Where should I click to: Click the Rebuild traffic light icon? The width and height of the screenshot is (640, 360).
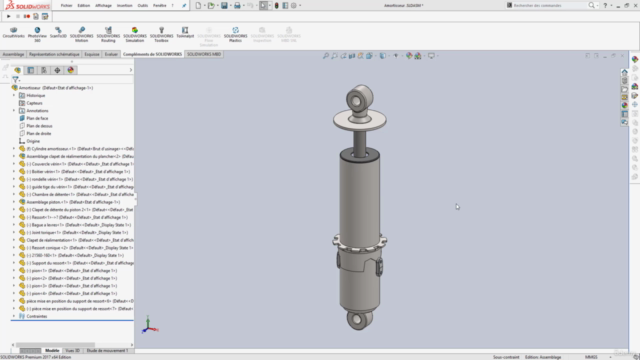pyautogui.click(x=276, y=5)
